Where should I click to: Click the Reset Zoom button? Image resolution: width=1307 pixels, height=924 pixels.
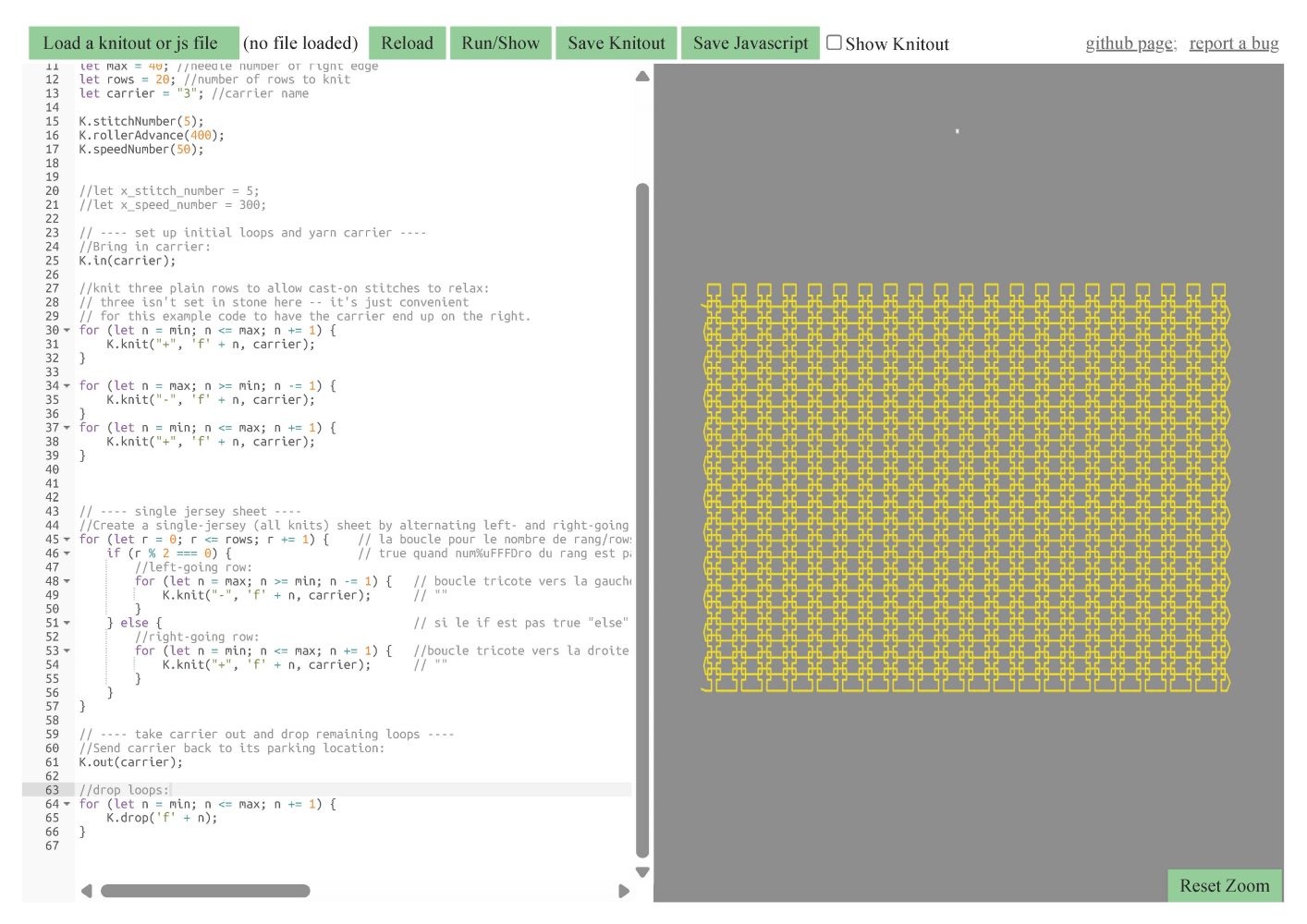tap(1225, 885)
